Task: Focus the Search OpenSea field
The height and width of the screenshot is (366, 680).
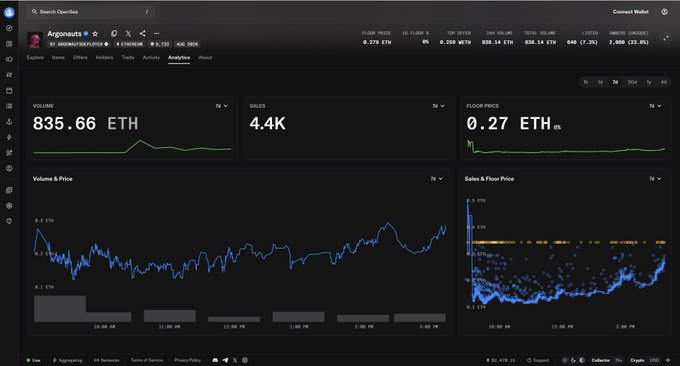Action: click(x=91, y=12)
